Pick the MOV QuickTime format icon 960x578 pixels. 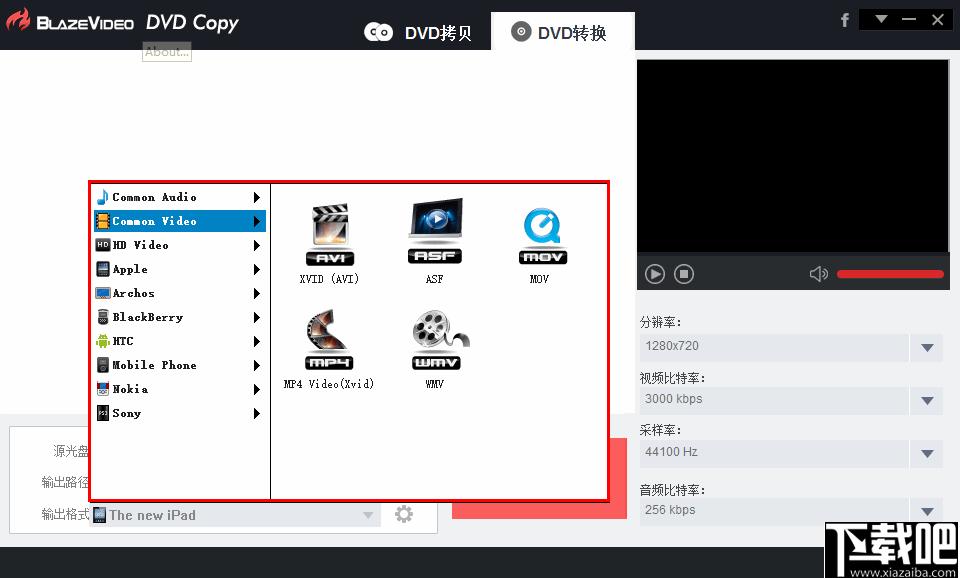pos(542,236)
